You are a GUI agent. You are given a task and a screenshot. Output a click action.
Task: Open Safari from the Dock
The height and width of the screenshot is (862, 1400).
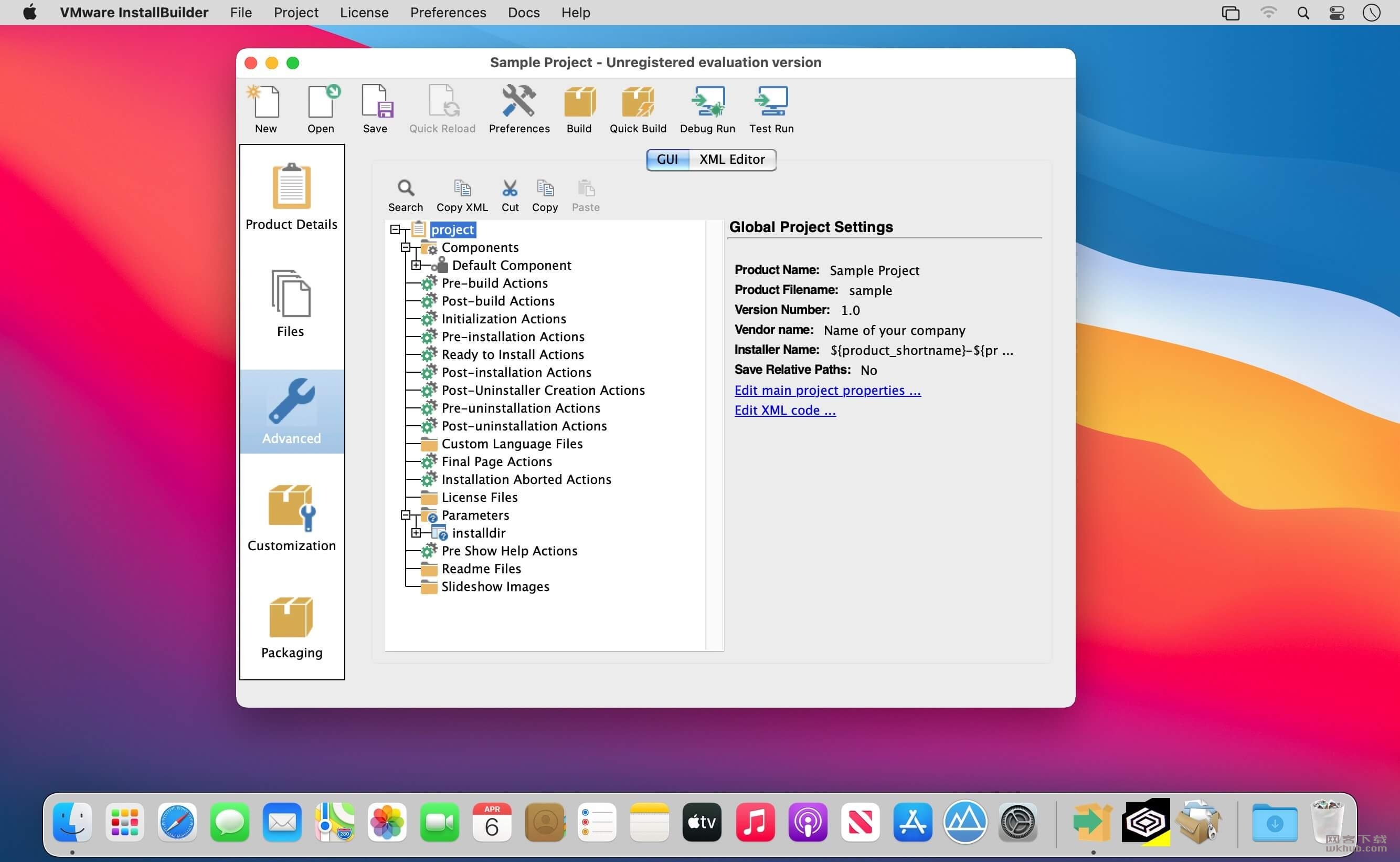[x=177, y=822]
